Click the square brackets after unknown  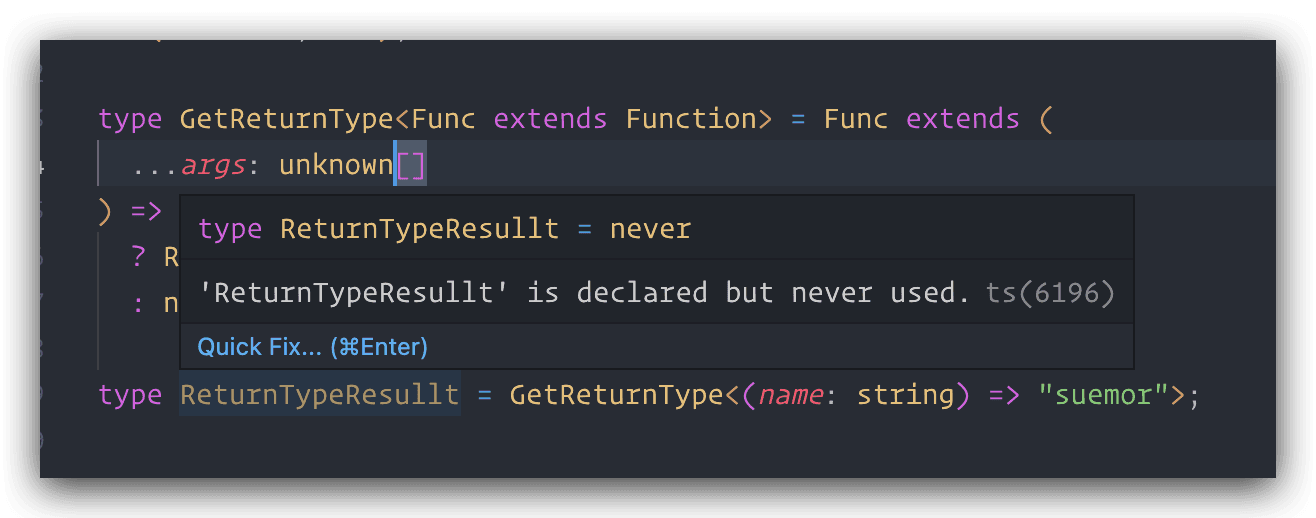pyautogui.click(x=410, y=166)
